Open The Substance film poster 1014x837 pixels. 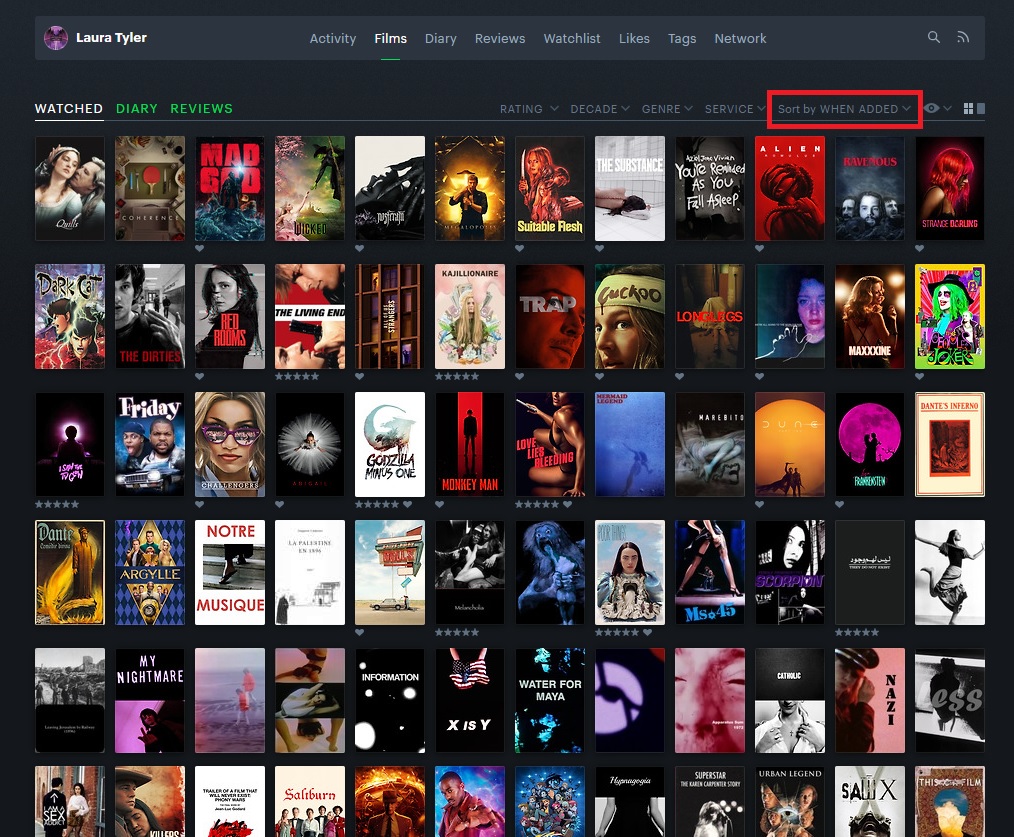(x=630, y=188)
